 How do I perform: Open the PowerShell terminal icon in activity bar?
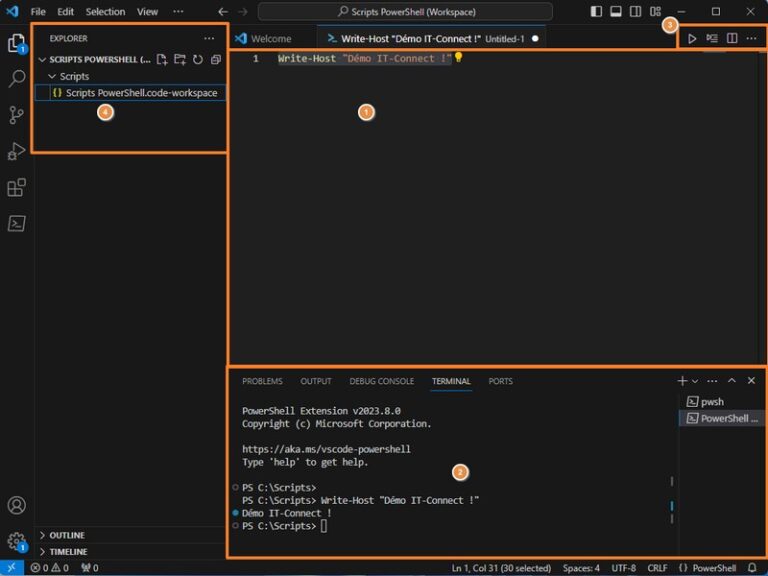(x=16, y=223)
